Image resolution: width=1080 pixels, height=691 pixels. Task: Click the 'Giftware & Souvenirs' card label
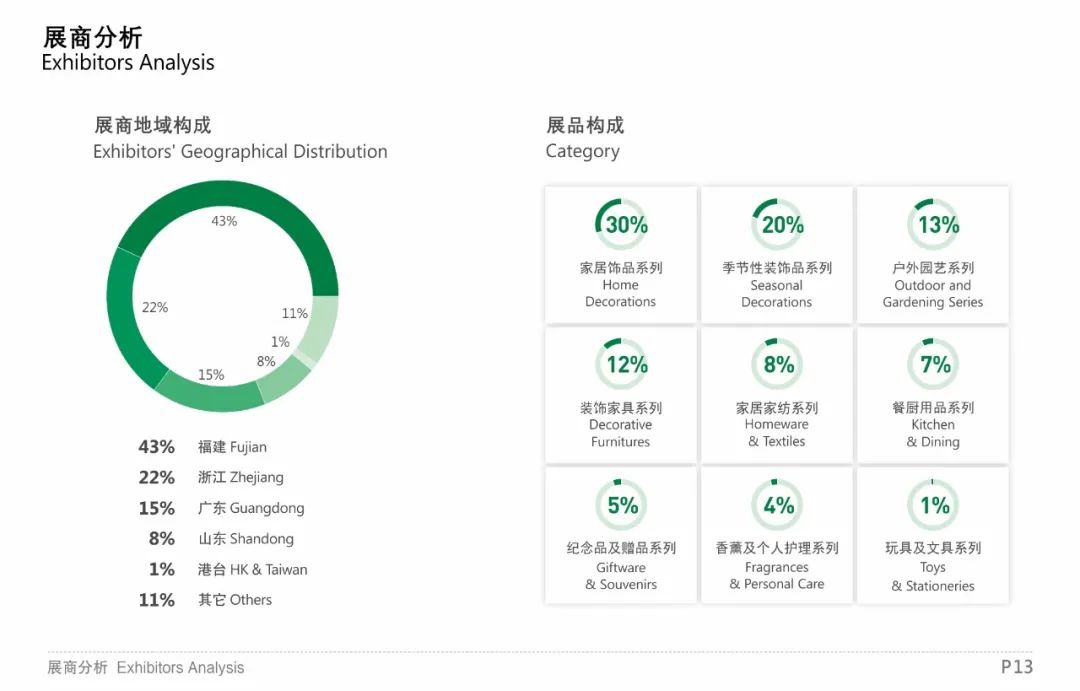pos(621,576)
